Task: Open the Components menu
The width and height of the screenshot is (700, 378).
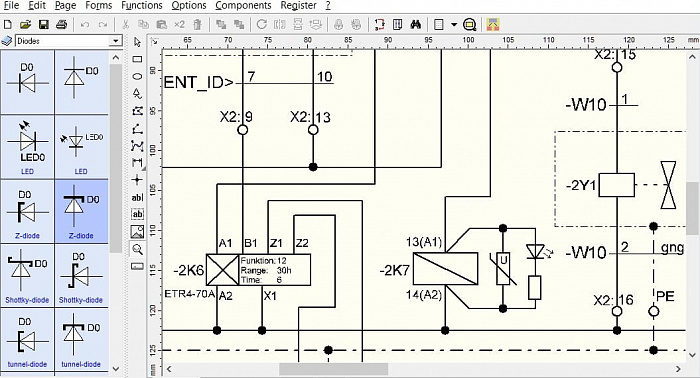Action: pyautogui.click(x=243, y=6)
